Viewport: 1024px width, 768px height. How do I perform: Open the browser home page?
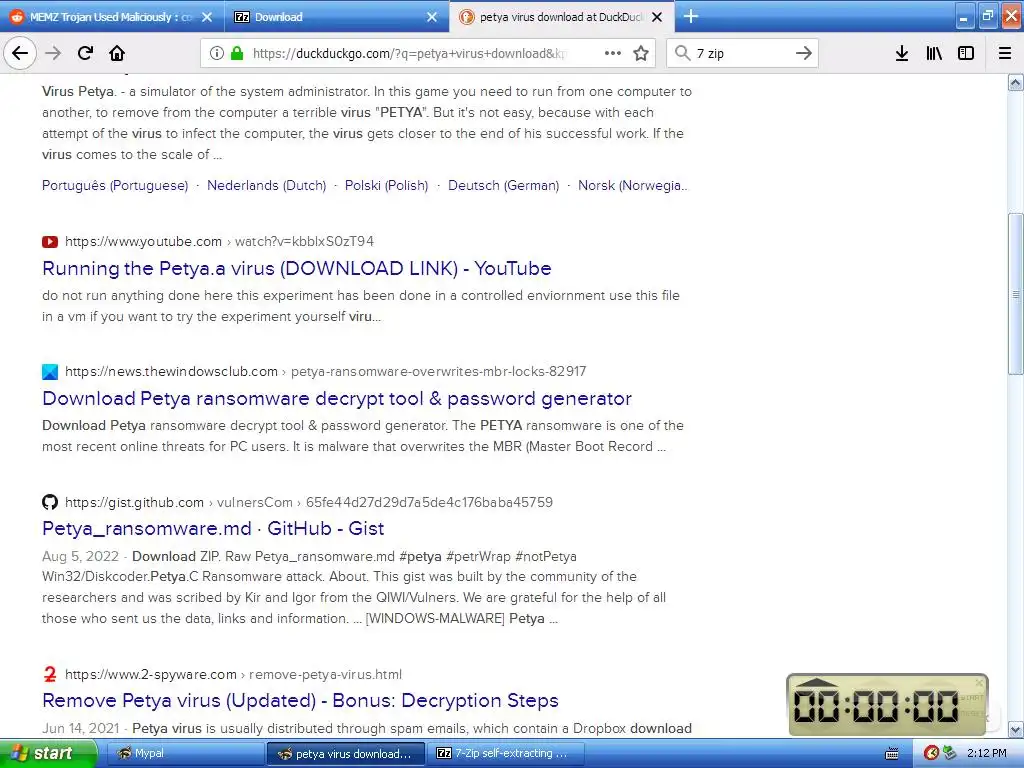pyautogui.click(x=117, y=53)
